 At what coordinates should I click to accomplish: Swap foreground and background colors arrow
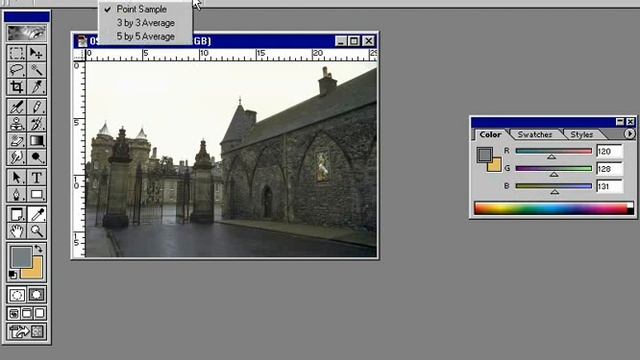click(38, 248)
